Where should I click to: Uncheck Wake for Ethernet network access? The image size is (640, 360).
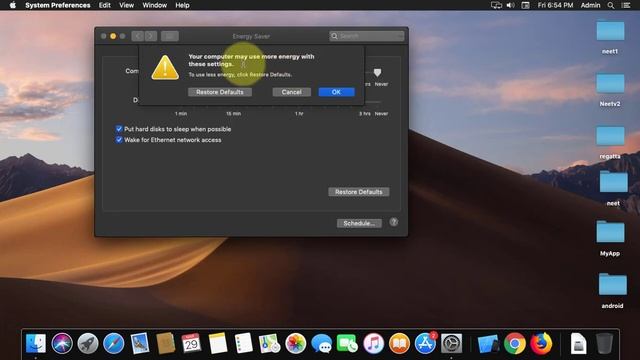[119, 140]
